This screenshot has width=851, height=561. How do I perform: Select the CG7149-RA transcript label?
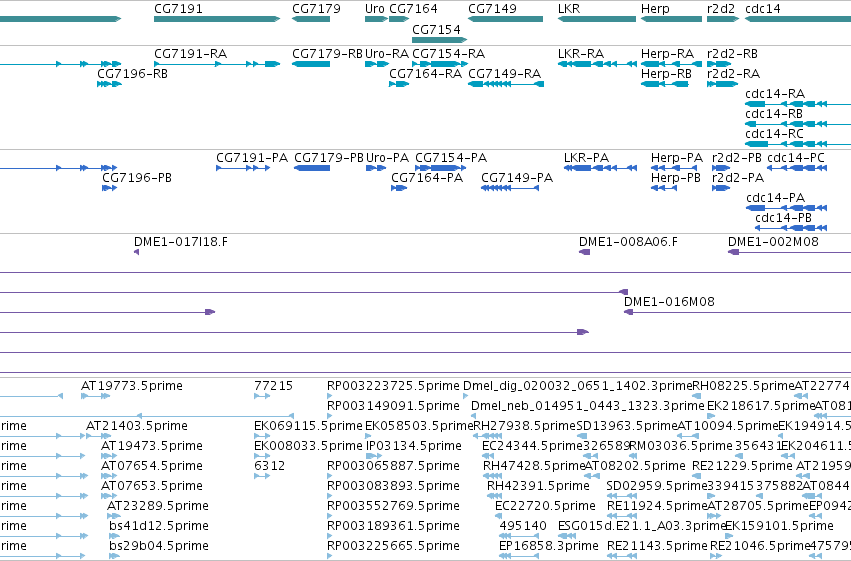pos(504,74)
